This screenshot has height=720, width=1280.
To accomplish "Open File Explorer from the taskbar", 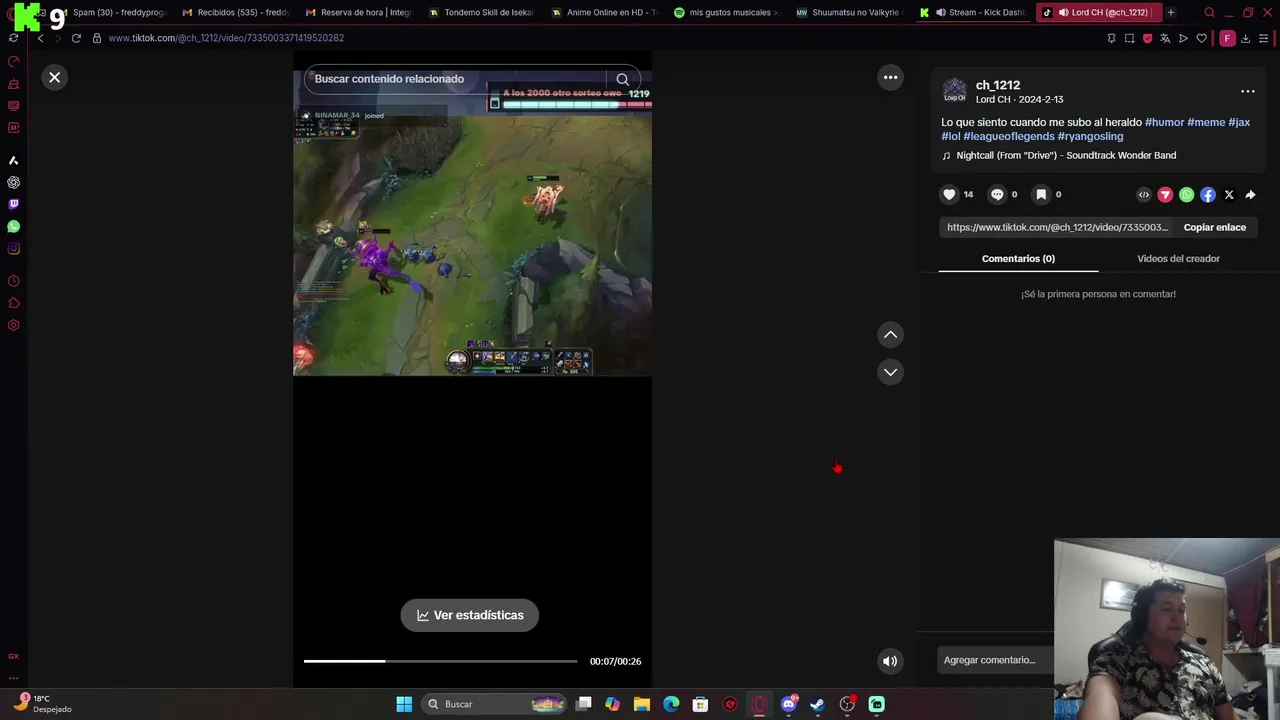I will [x=642, y=704].
